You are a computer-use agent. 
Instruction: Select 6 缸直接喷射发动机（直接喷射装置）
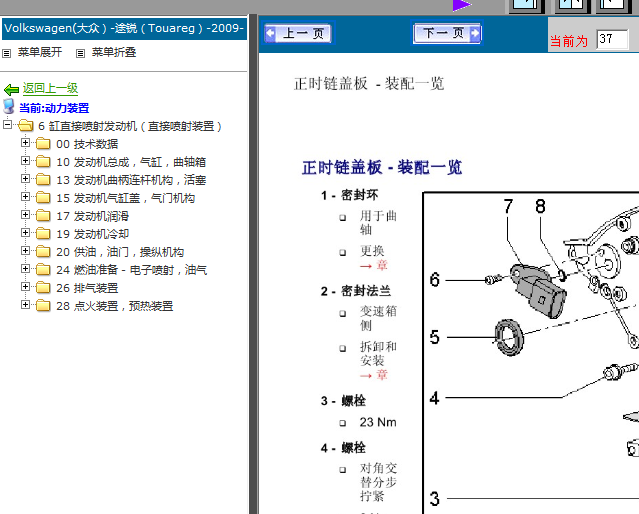pyautogui.click(x=130, y=126)
